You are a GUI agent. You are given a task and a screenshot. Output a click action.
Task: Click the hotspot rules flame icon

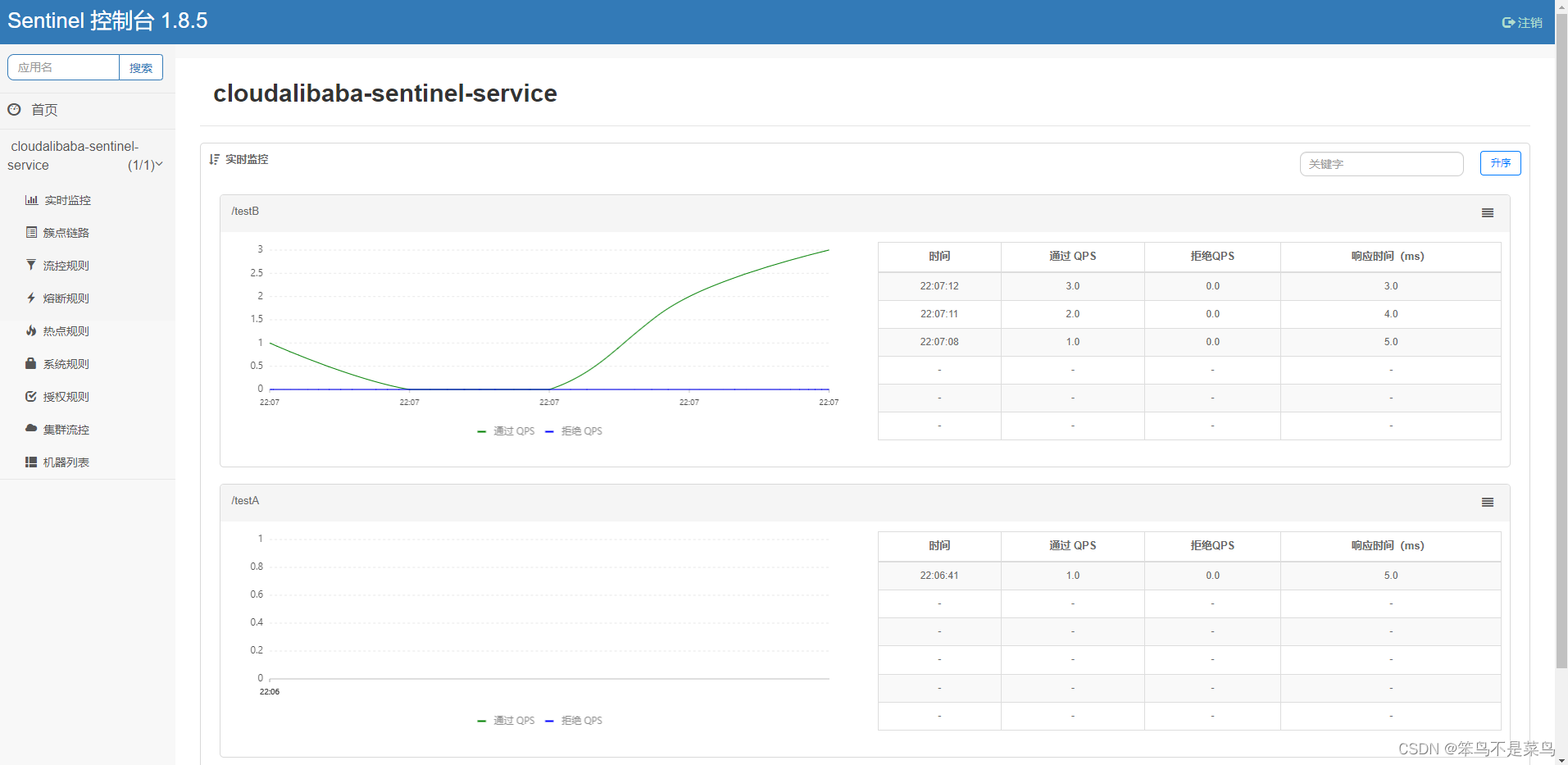[x=31, y=331]
